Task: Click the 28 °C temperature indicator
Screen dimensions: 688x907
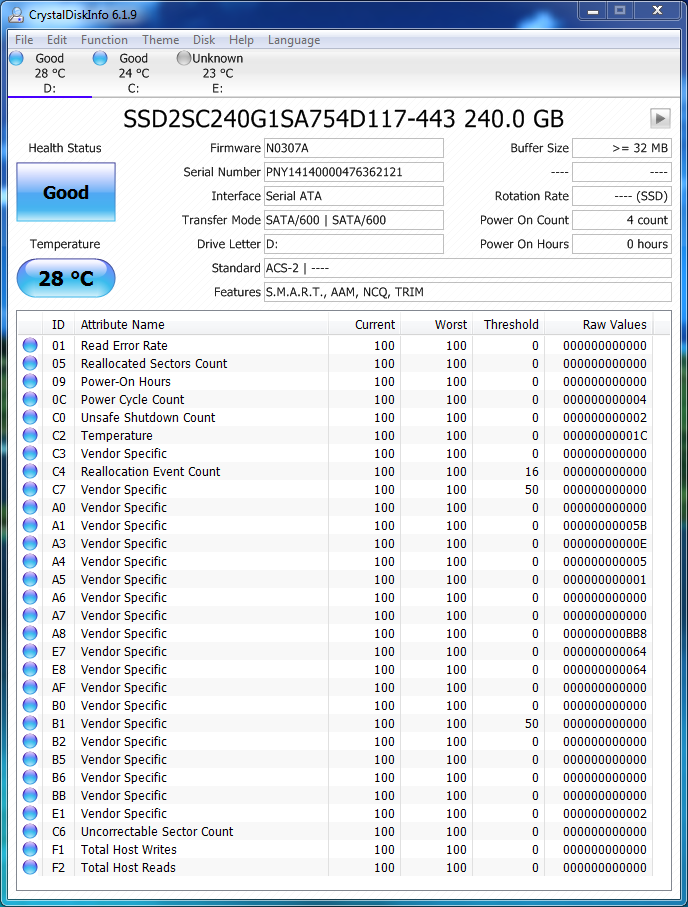Action: coord(66,279)
